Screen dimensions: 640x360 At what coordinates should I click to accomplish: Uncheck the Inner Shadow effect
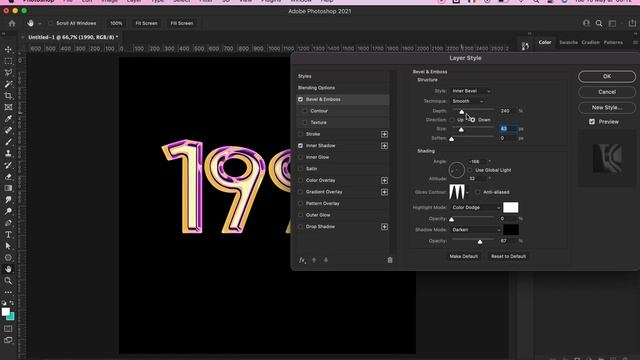(300, 146)
